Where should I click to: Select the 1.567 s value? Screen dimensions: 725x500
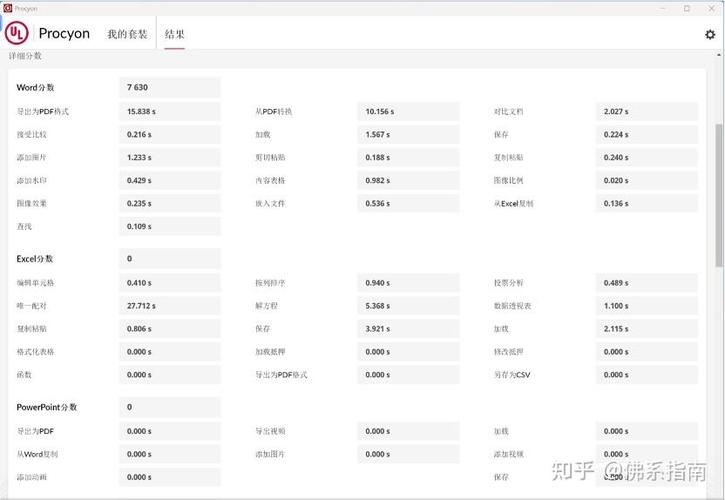point(408,135)
